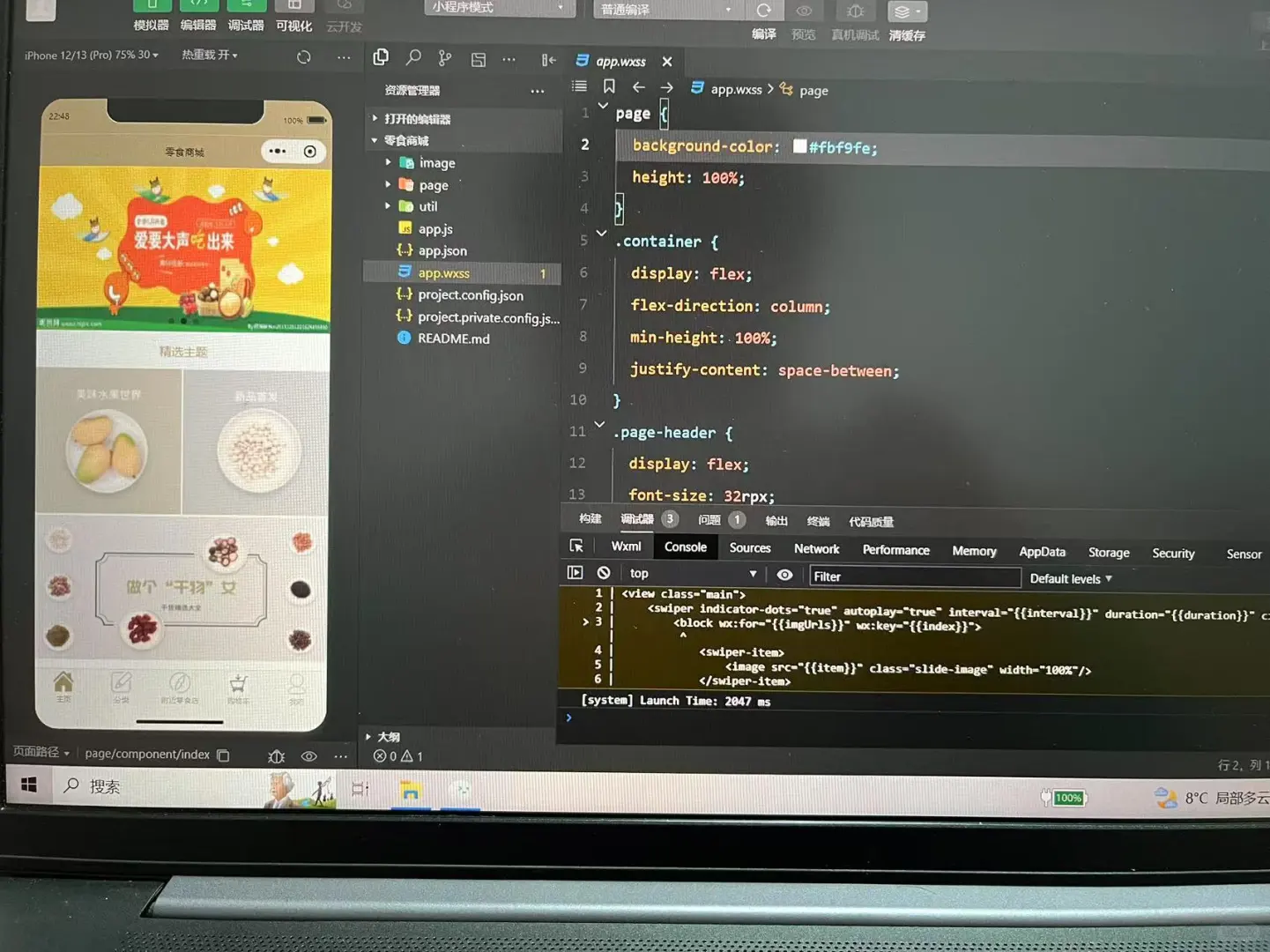Open the 小程序模式 mode dropdown
Image resolution: width=1270 pixels, height=952 pixels.
click(x=499, y=8)
